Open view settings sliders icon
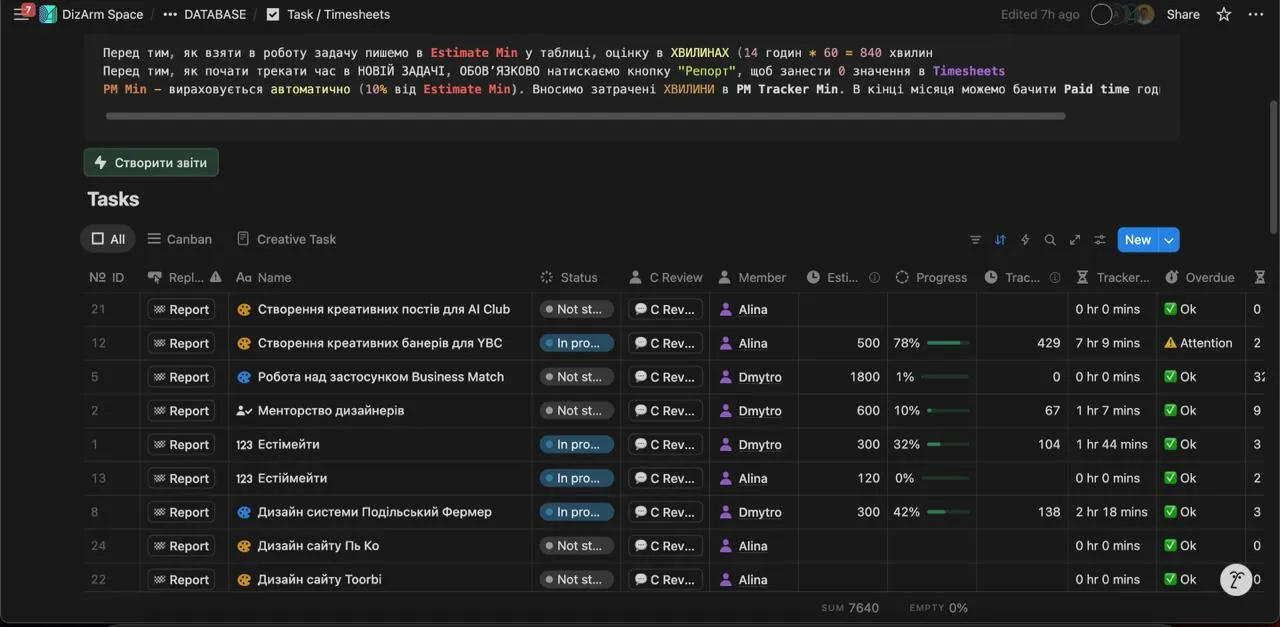 [x=1100, y=240]
